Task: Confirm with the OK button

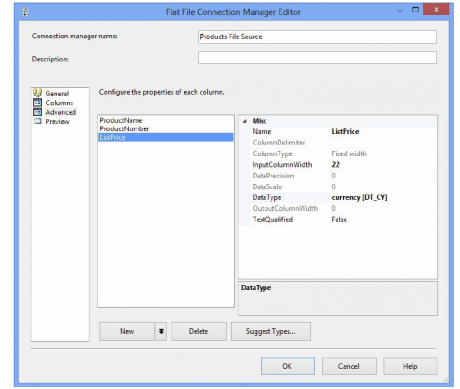Action: [x=288, y=366]
